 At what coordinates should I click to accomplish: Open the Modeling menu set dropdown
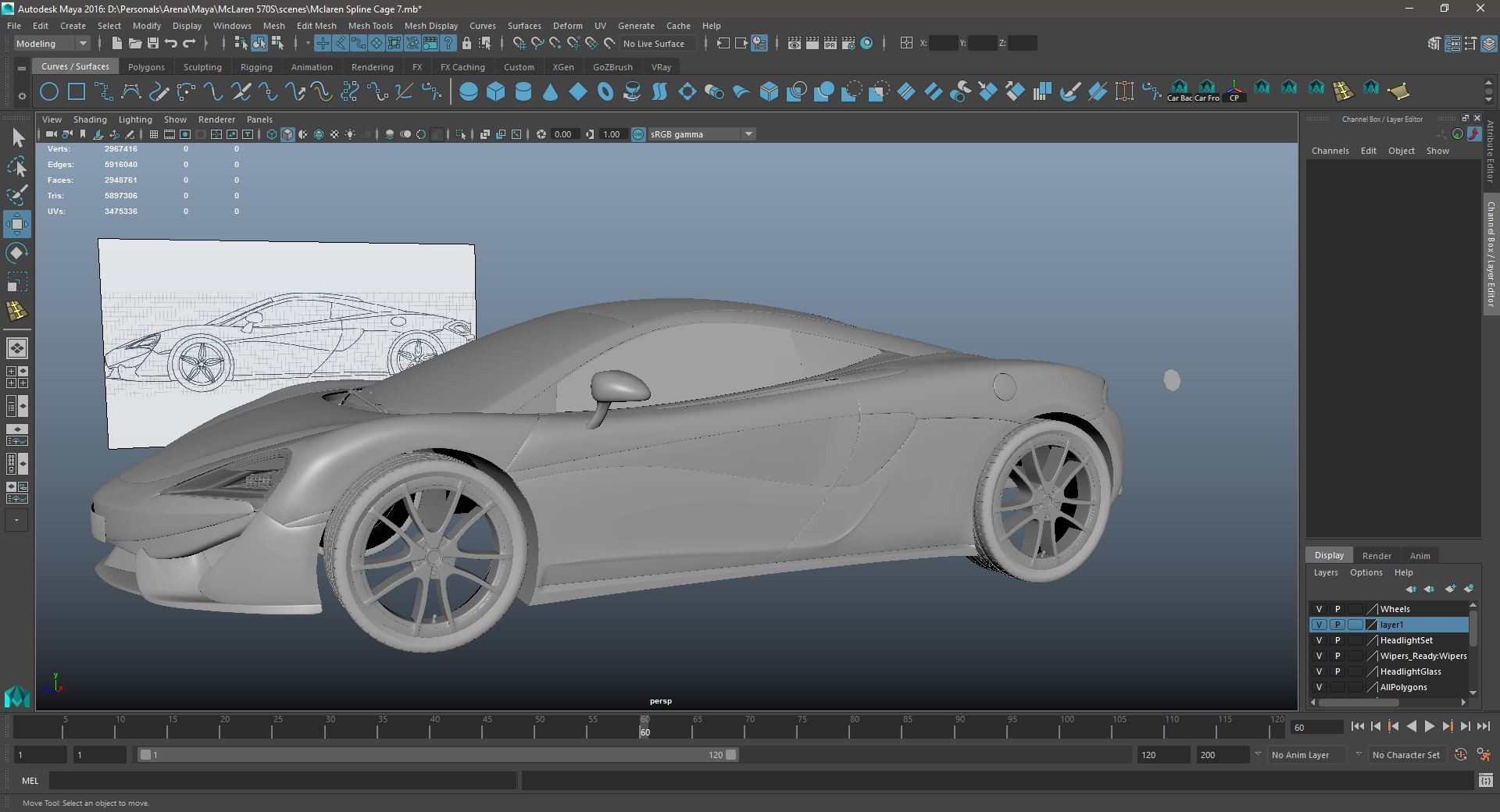click(52, 44)
